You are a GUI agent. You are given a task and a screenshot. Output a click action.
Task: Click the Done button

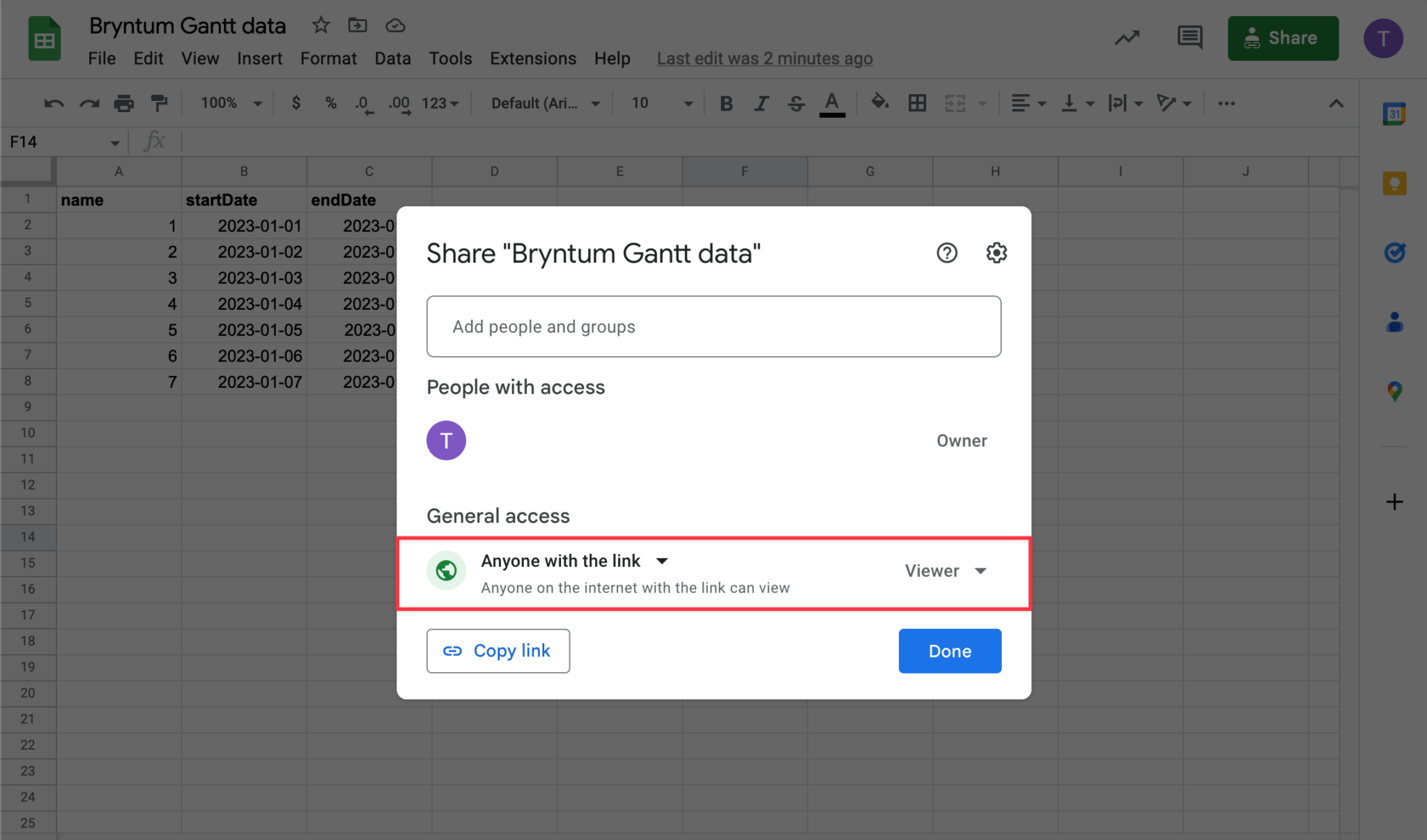click(950, 651)
